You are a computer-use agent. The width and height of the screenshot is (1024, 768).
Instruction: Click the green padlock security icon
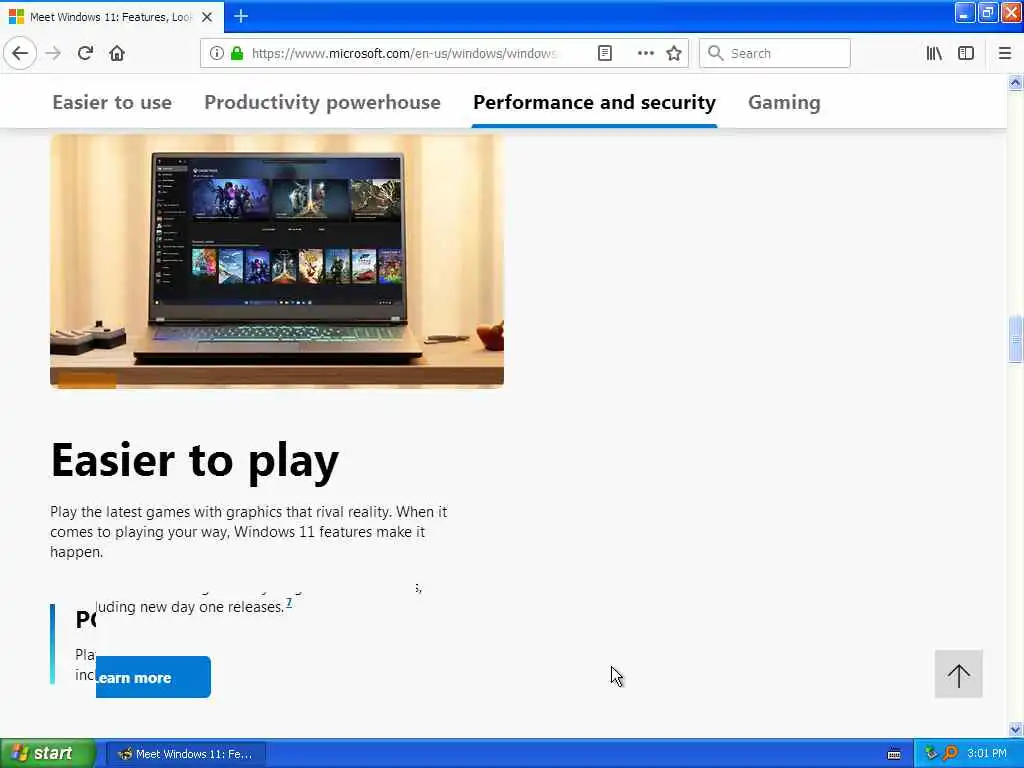pyautogui.click(x=237, y=54)
